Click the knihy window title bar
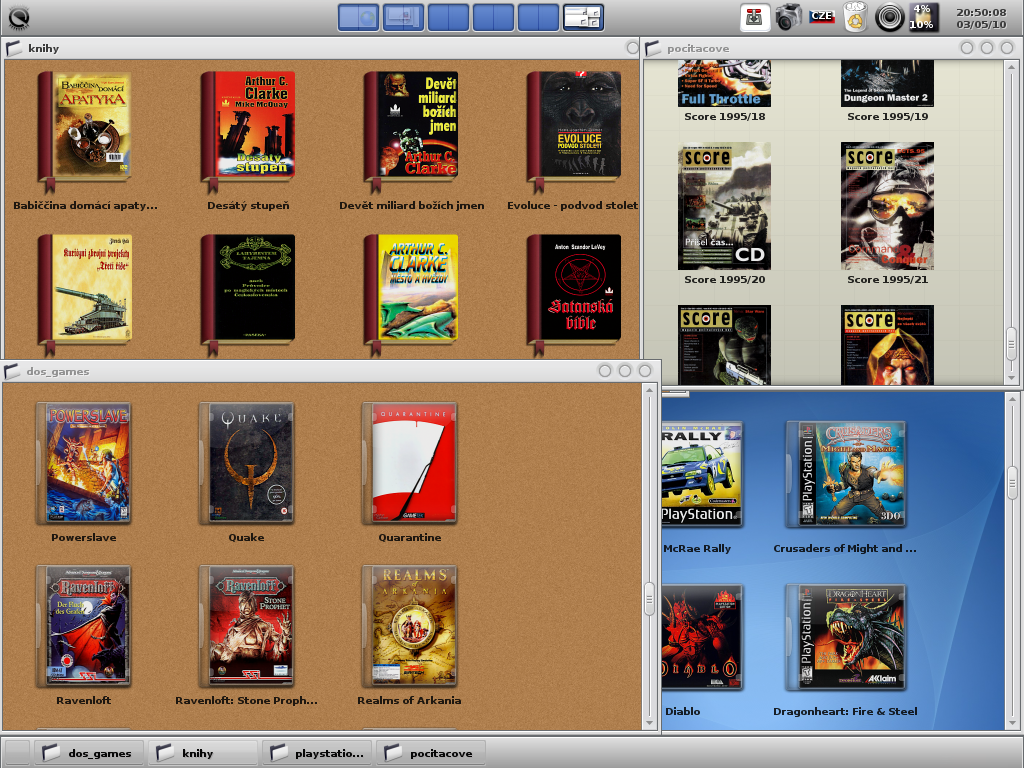 coord(320,48)
